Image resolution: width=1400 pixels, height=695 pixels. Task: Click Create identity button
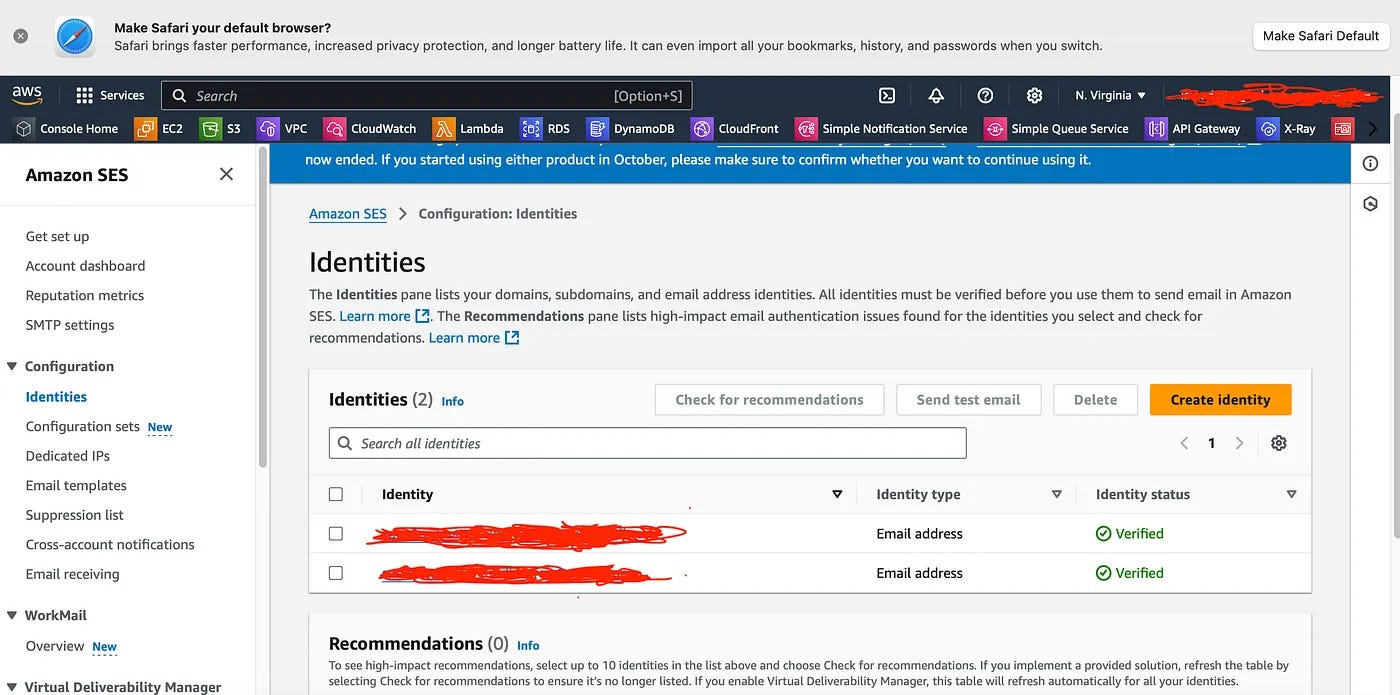1220,399
